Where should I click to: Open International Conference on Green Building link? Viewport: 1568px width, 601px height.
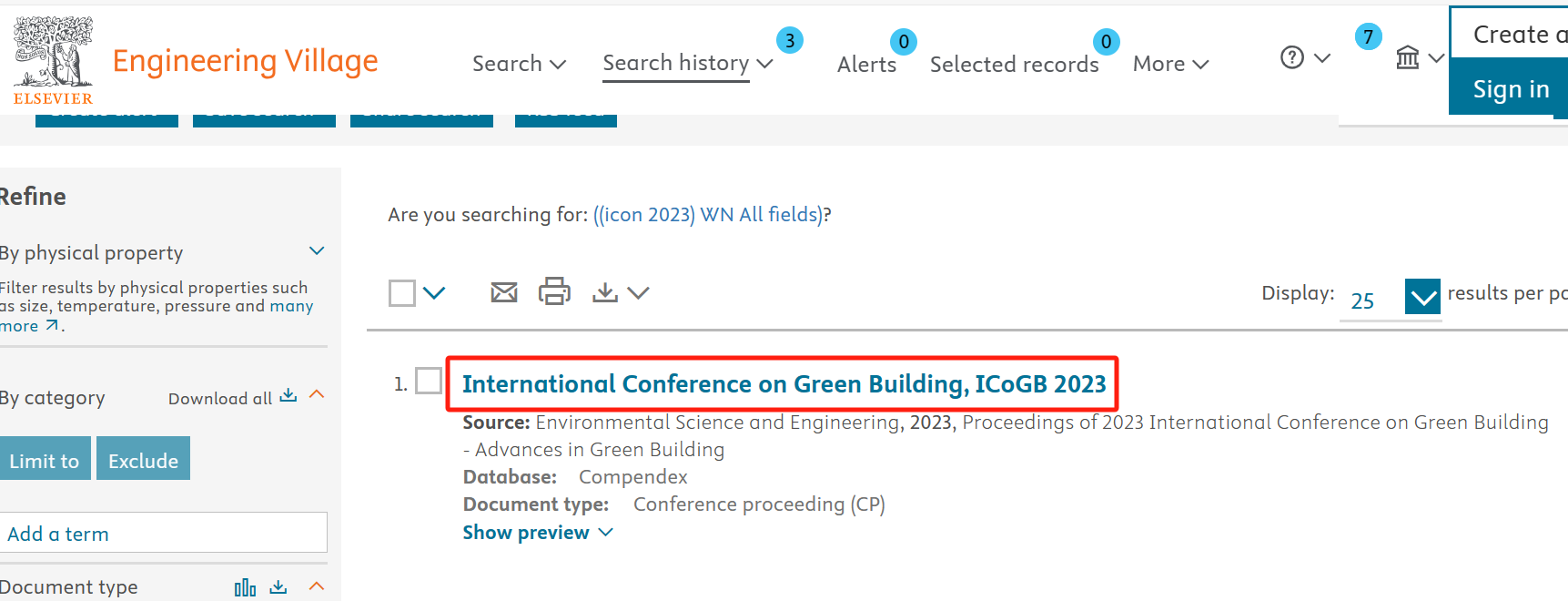(784, 384)
